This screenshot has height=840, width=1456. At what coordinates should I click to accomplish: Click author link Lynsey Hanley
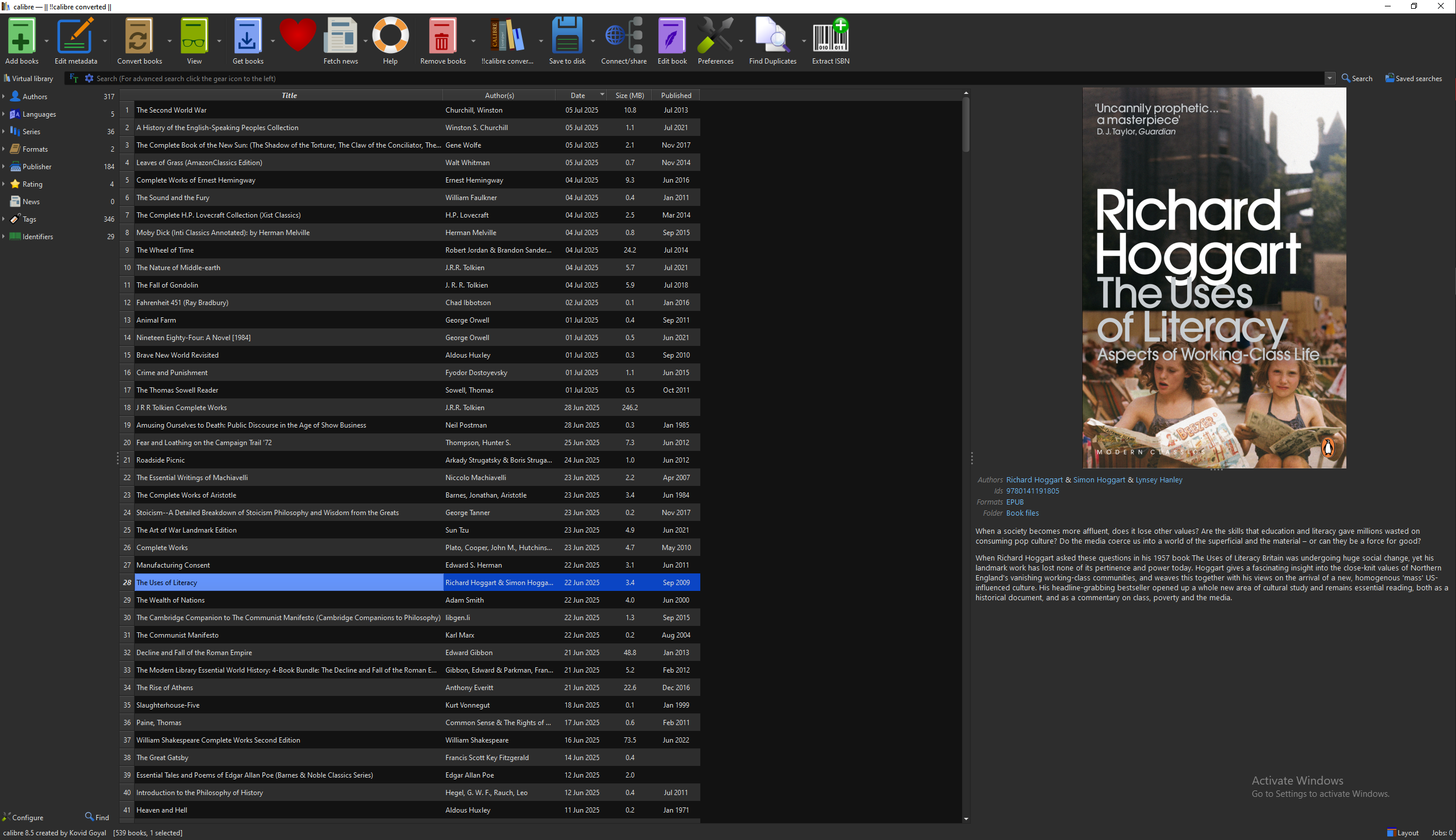[1159, 480]
